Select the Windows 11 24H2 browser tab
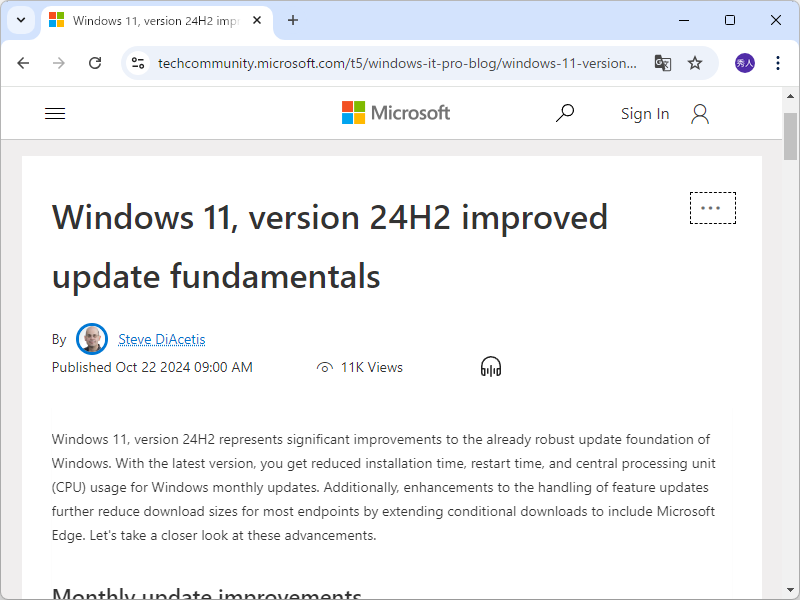The image size is (800, 600). 150,20
